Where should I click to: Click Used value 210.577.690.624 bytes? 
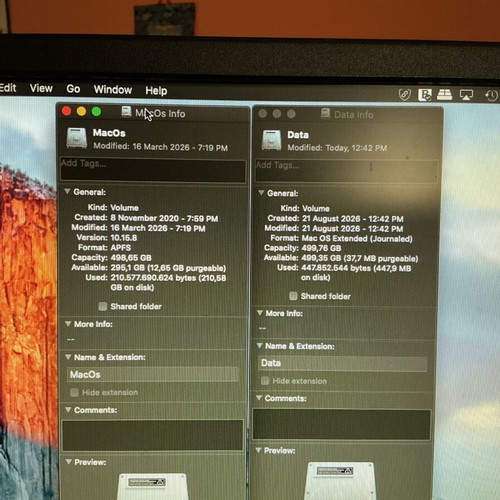click(x=168, y=282)
